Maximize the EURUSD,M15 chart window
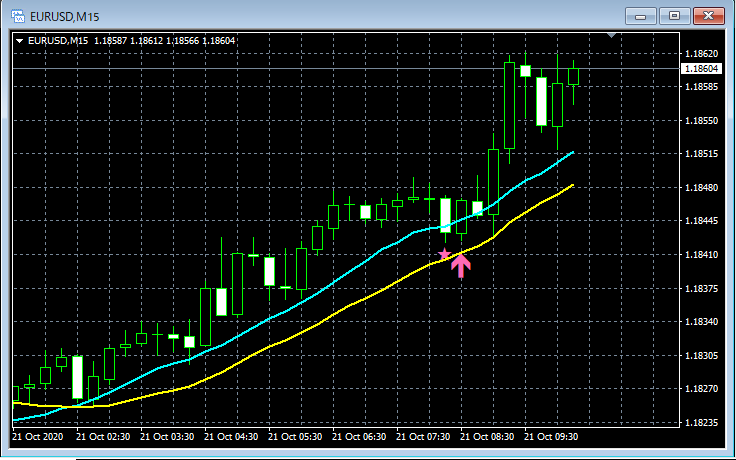The width and height of the screenshot is (736, 460). coord(675,16)
